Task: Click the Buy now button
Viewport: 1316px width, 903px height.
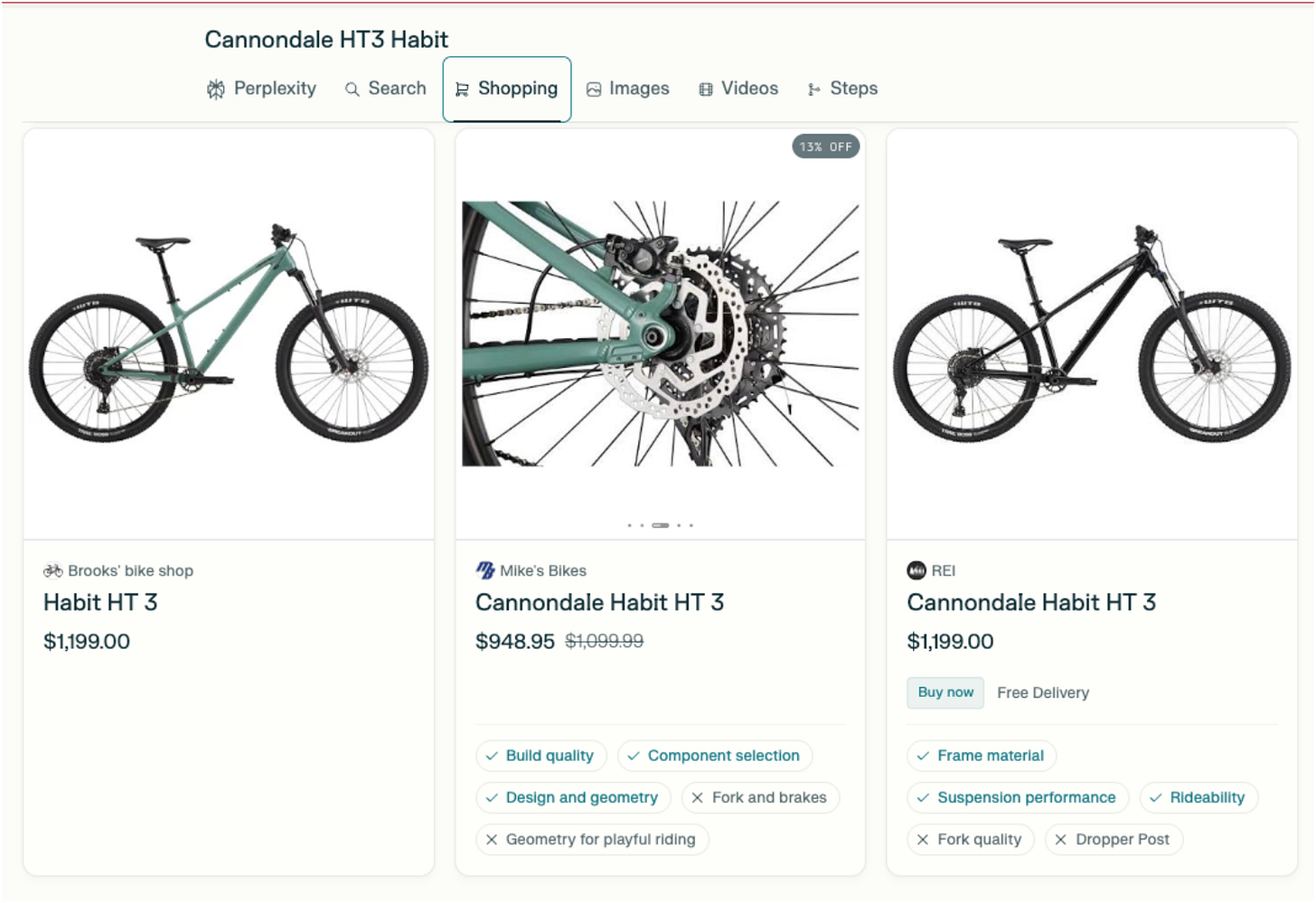Action: [x=945, y=692]
